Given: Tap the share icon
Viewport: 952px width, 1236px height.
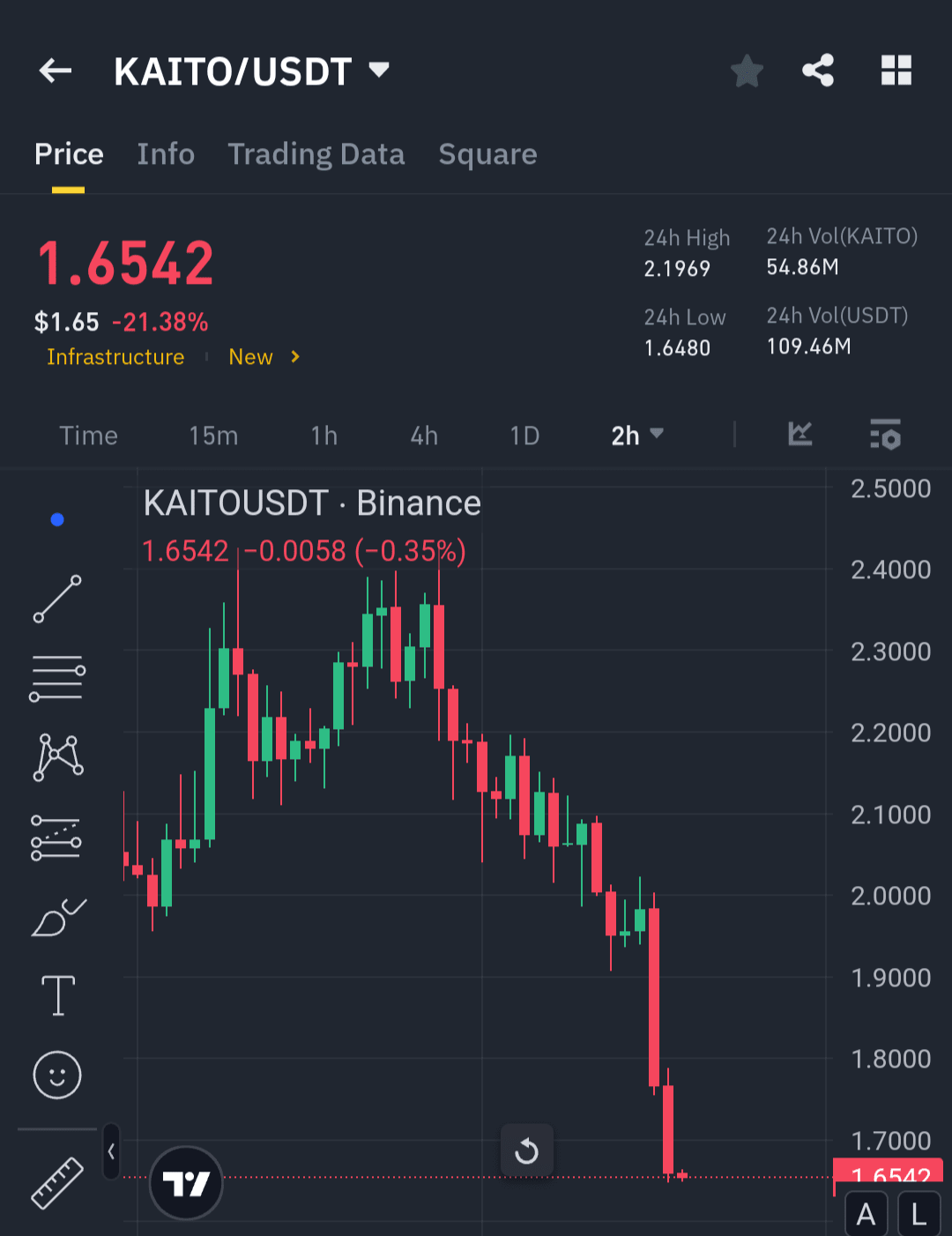Looking at the screenshot, I should click(x=818, y=71).
